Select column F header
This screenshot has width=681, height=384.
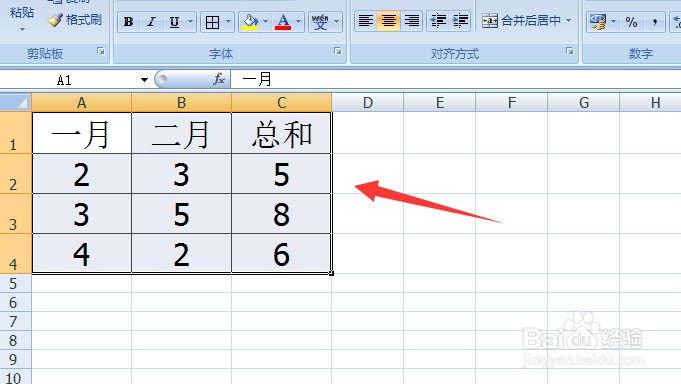click(x=512, y=103)
